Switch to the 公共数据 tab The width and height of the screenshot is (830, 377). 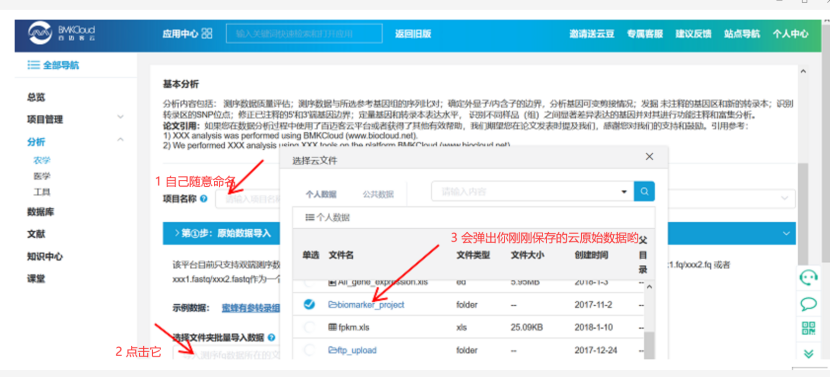click(378, 194)
